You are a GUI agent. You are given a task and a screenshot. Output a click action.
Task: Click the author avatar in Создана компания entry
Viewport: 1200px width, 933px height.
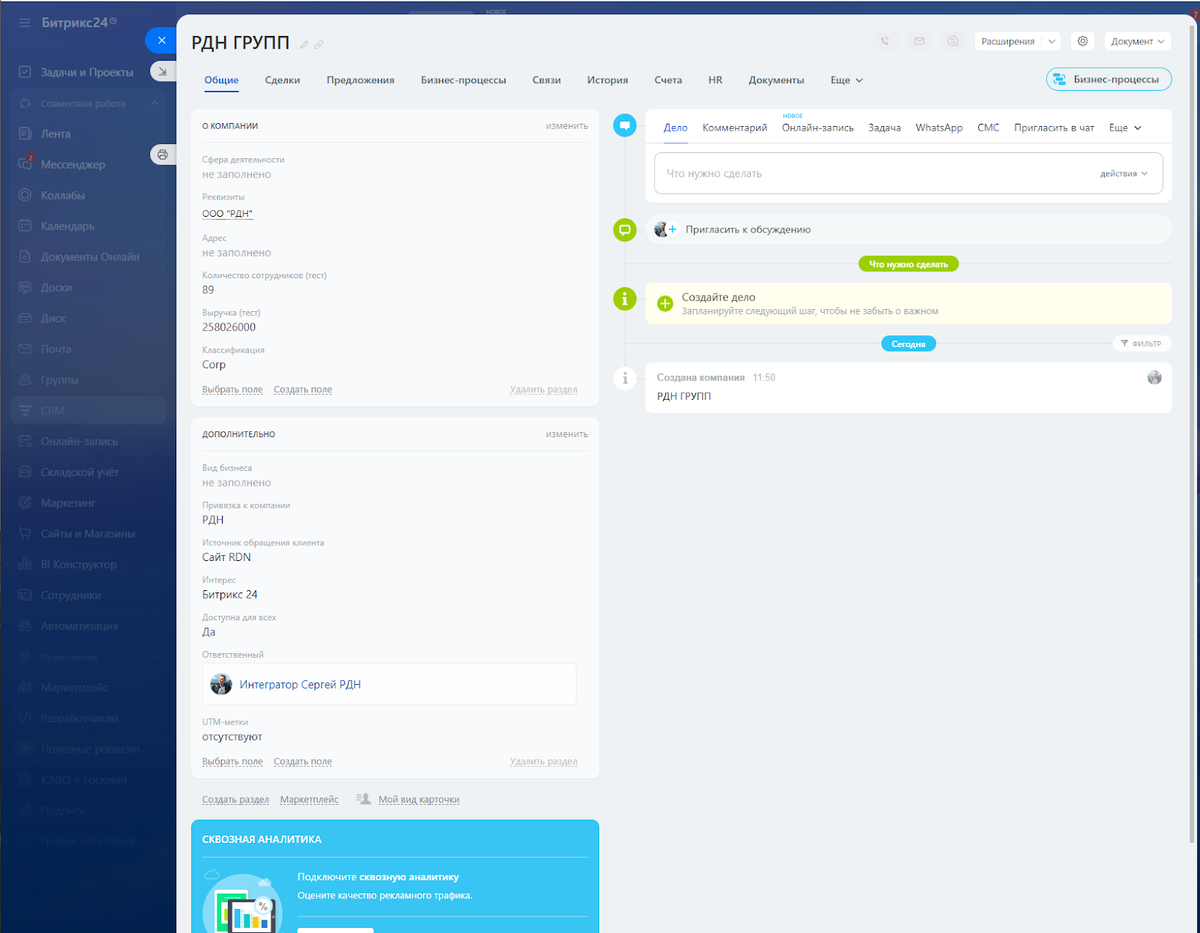coord(1154,377)
